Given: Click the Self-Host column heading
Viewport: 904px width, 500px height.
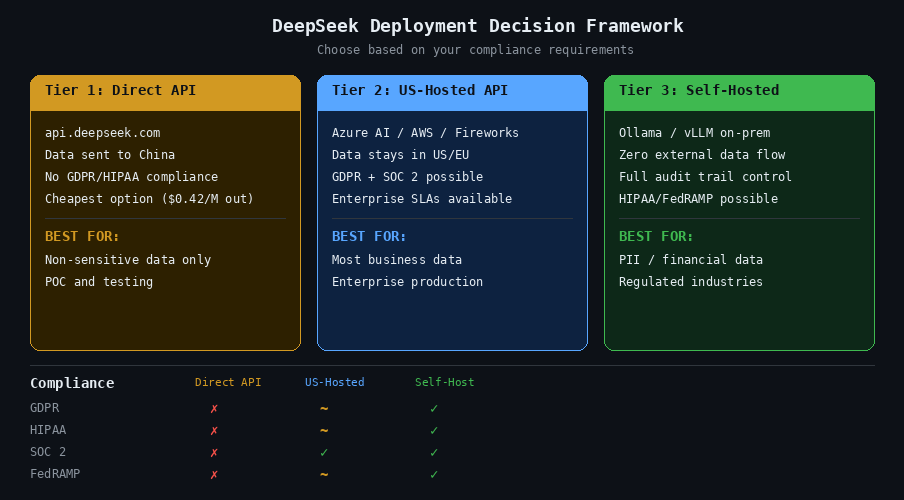Looking at the screenshot, I should click(x=445, y=382).
